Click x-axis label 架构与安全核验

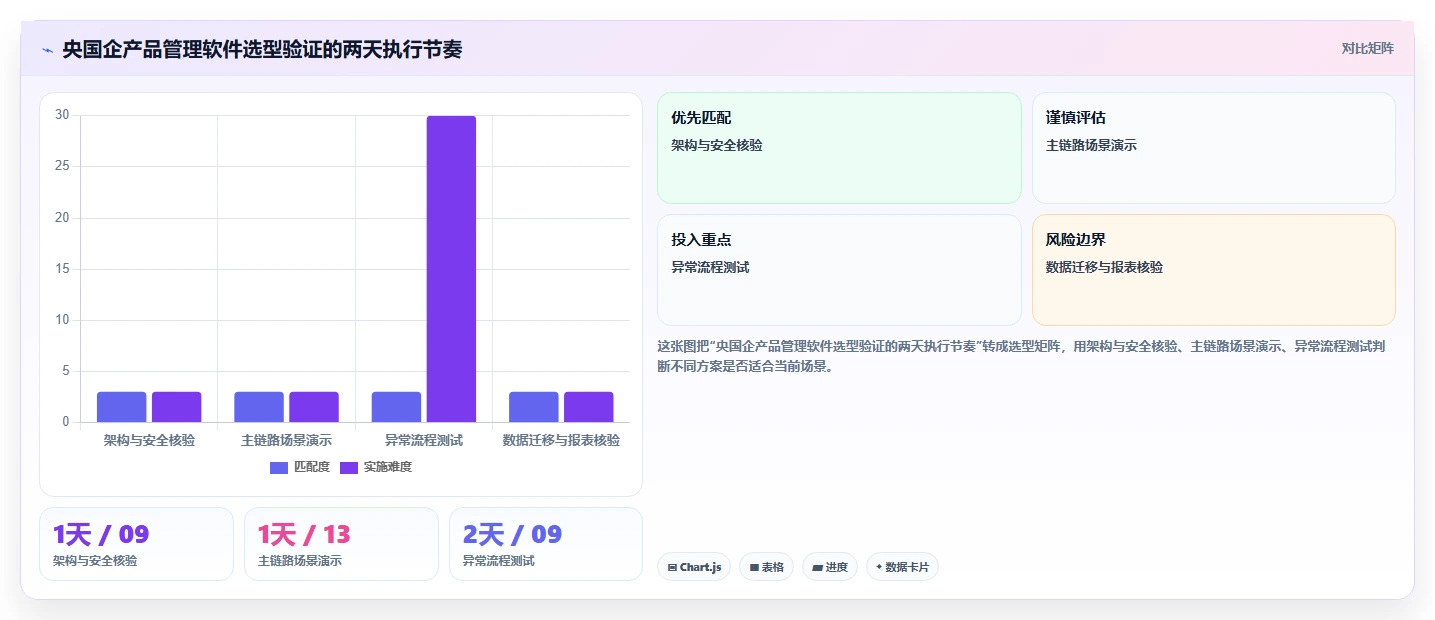(x=149, y=440)
